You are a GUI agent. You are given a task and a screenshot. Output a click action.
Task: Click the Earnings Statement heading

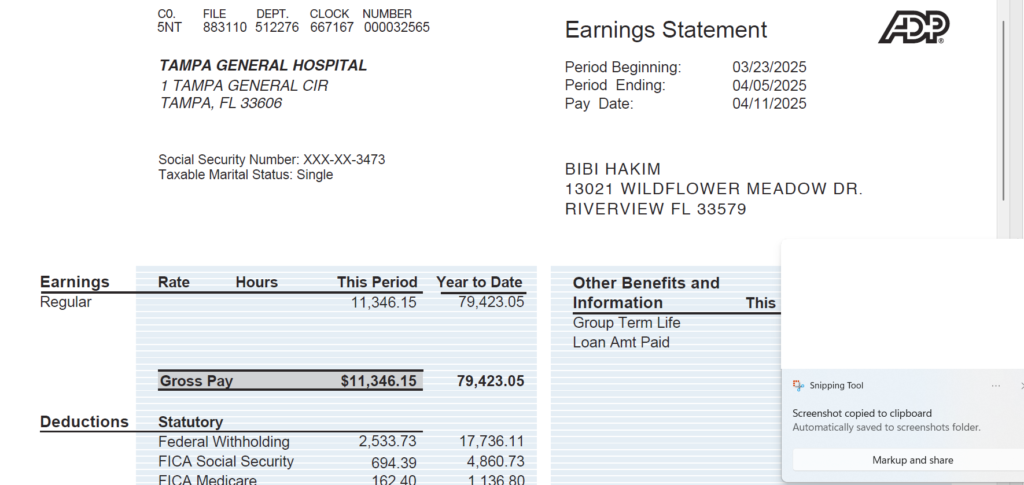tap(666, 30)
